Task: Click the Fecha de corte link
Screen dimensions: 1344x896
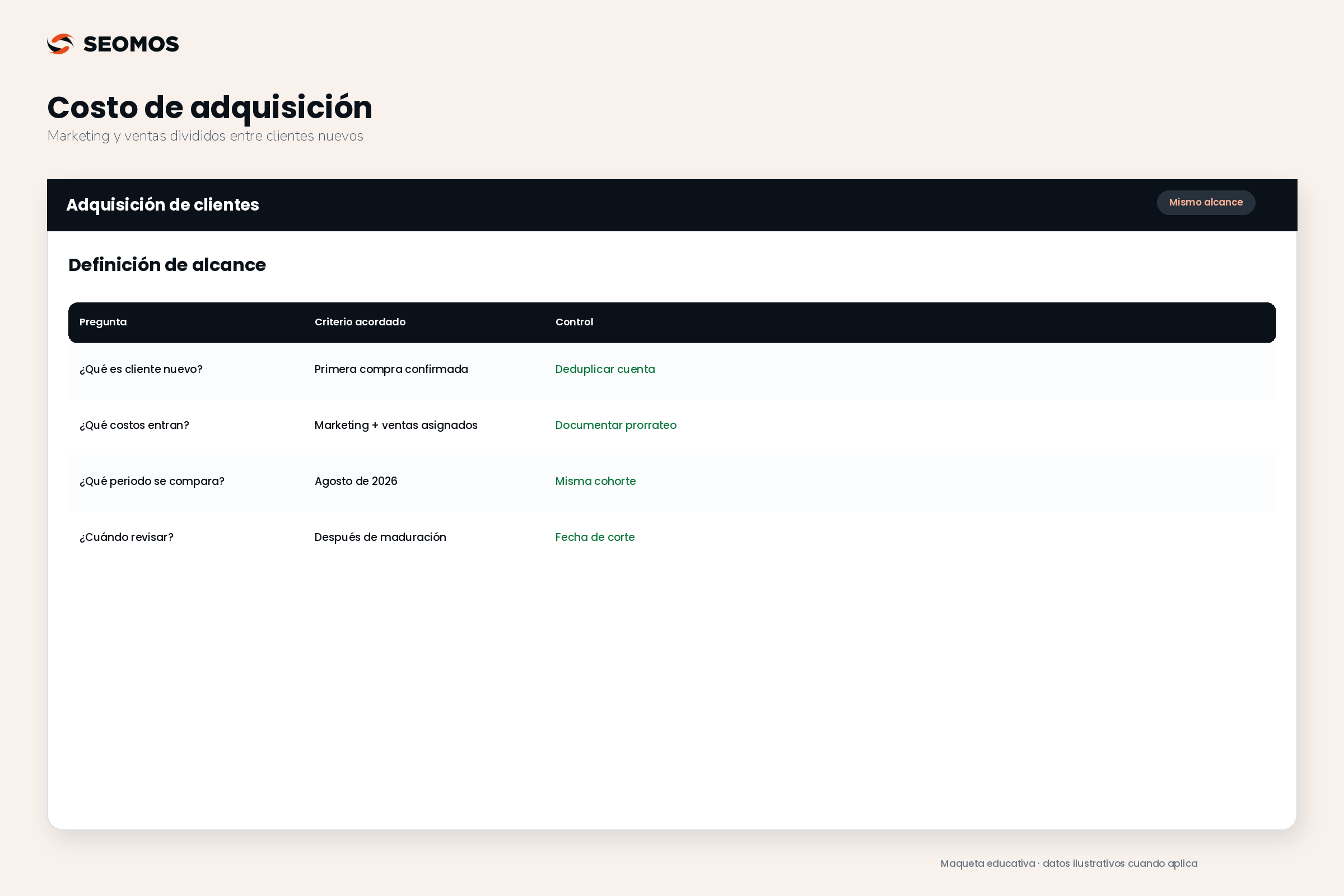Action: coord(595,537)
